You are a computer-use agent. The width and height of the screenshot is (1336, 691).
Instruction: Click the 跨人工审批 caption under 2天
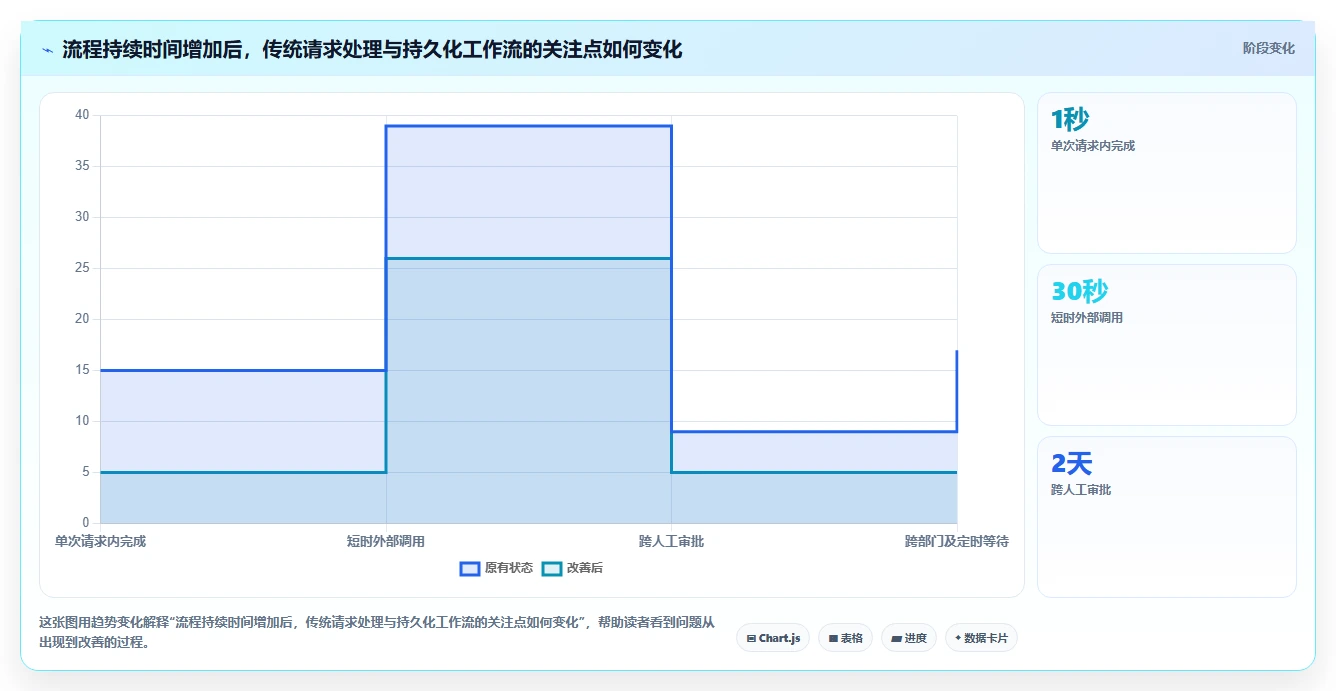[x=1081, y=490]
